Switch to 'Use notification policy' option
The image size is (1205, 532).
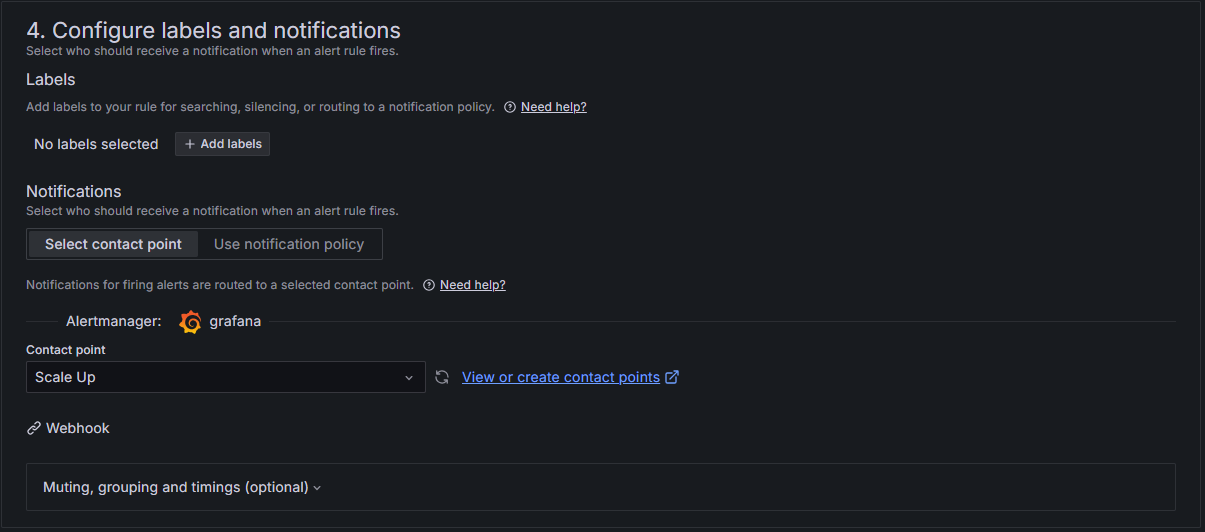click(x=289, y=244)
